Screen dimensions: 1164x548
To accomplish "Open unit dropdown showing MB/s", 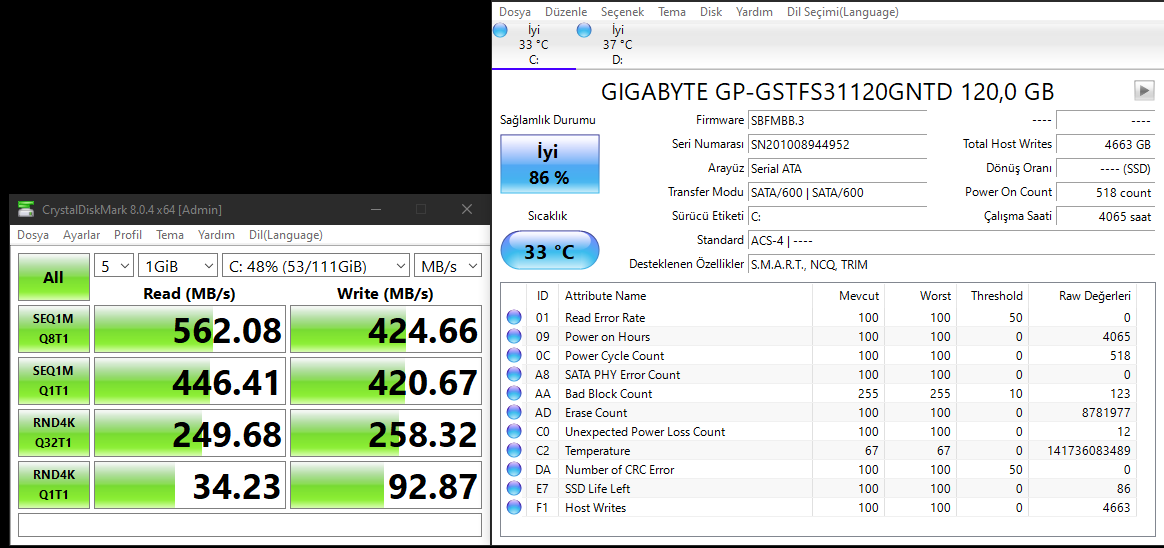I will click(448, 266).
